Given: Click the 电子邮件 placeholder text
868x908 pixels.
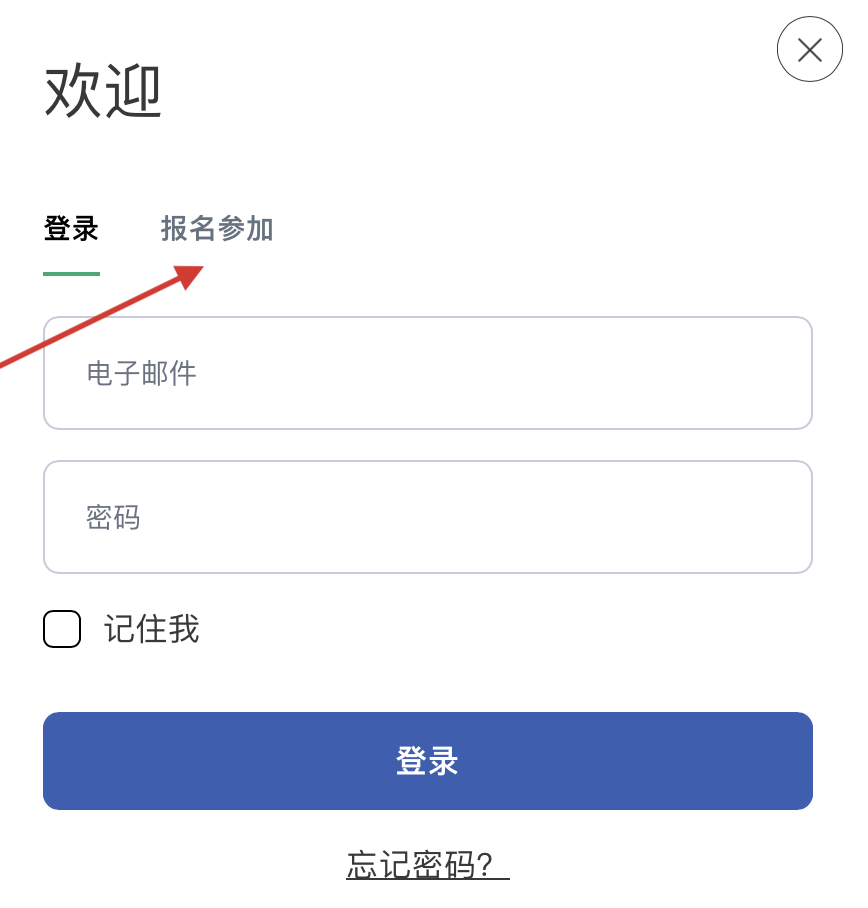Looking at the screenshot, I should click(141, 373).
